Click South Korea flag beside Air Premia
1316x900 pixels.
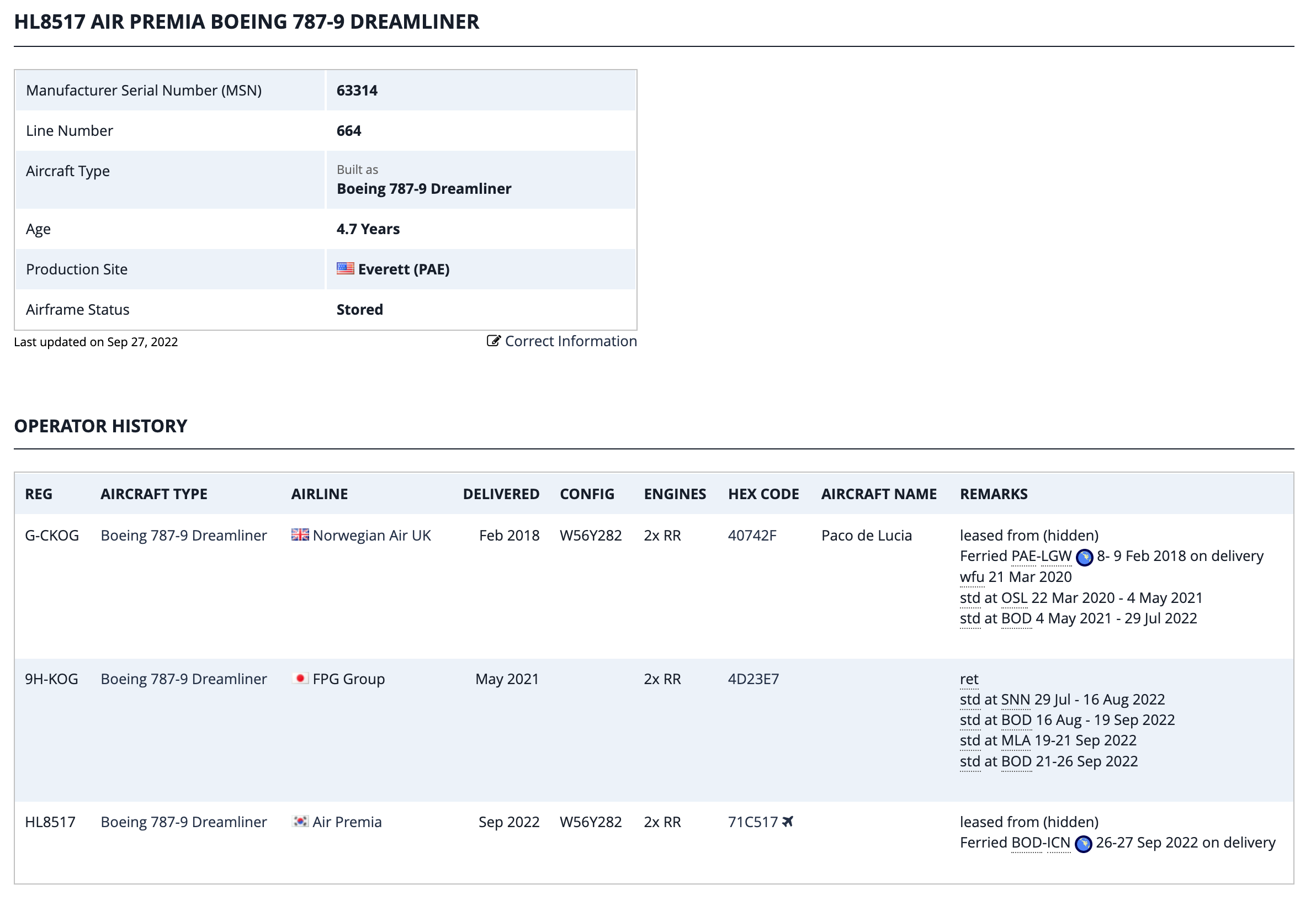point(300,822)
